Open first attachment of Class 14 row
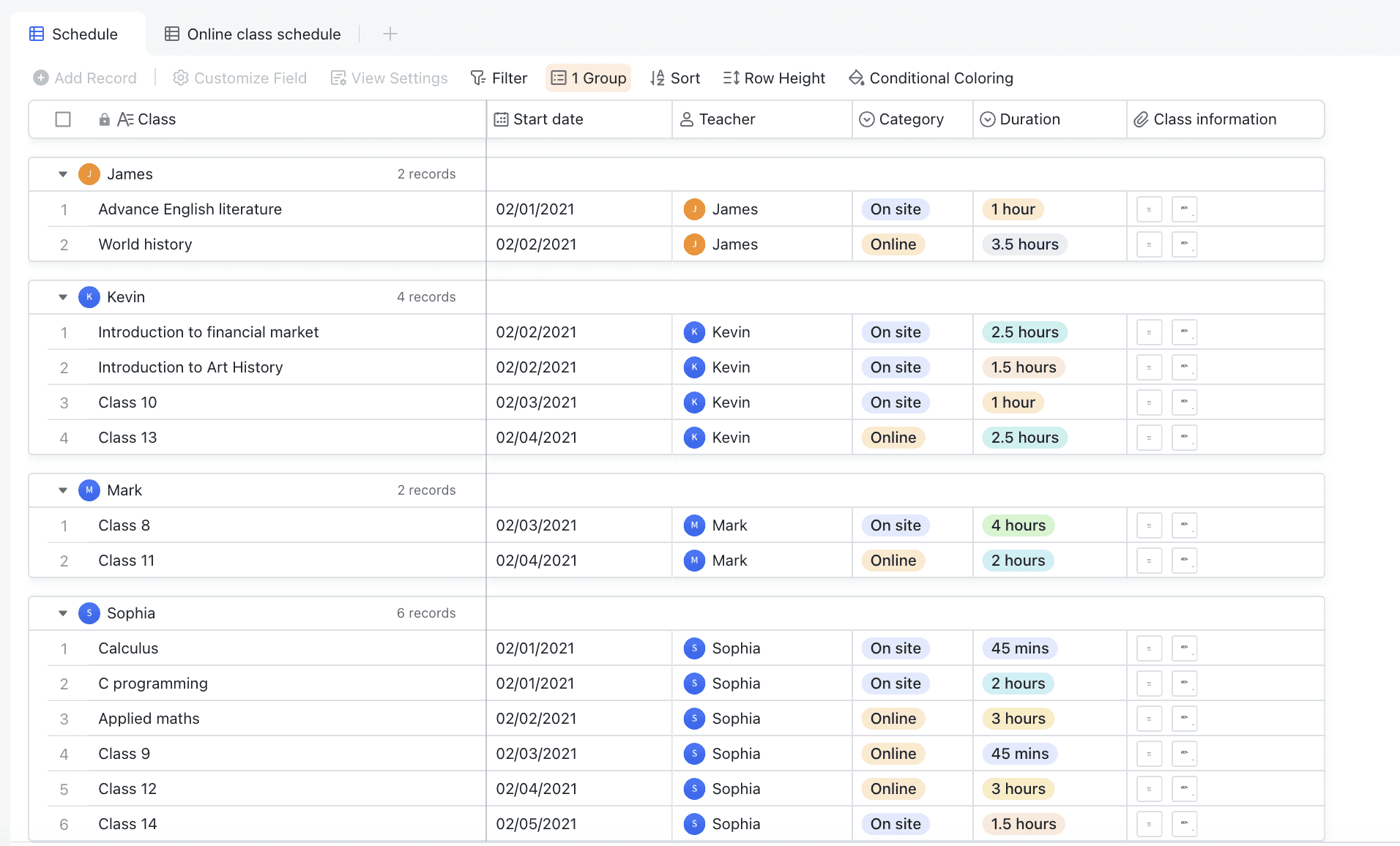The width and height of the screenshot is (1400, 846). coord(1150,824)
